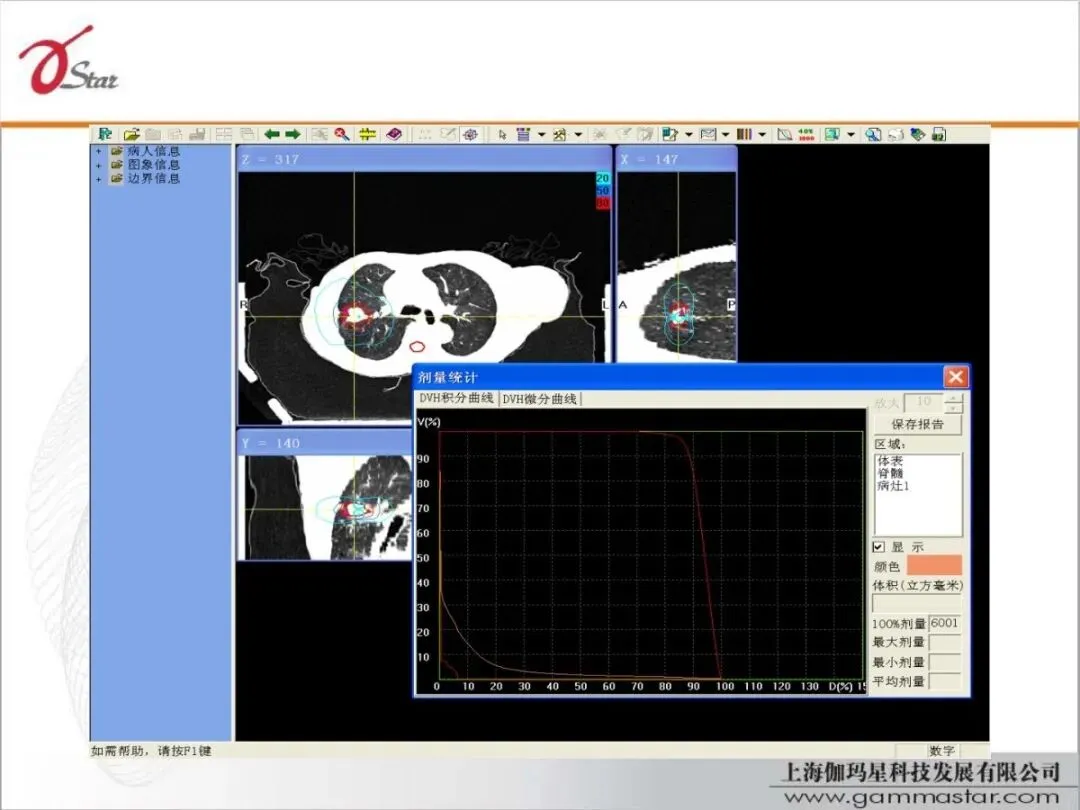Click the grayed save disk toolbar icon
This screenshot has height=810, width=1080.
(x=197, y=134)
